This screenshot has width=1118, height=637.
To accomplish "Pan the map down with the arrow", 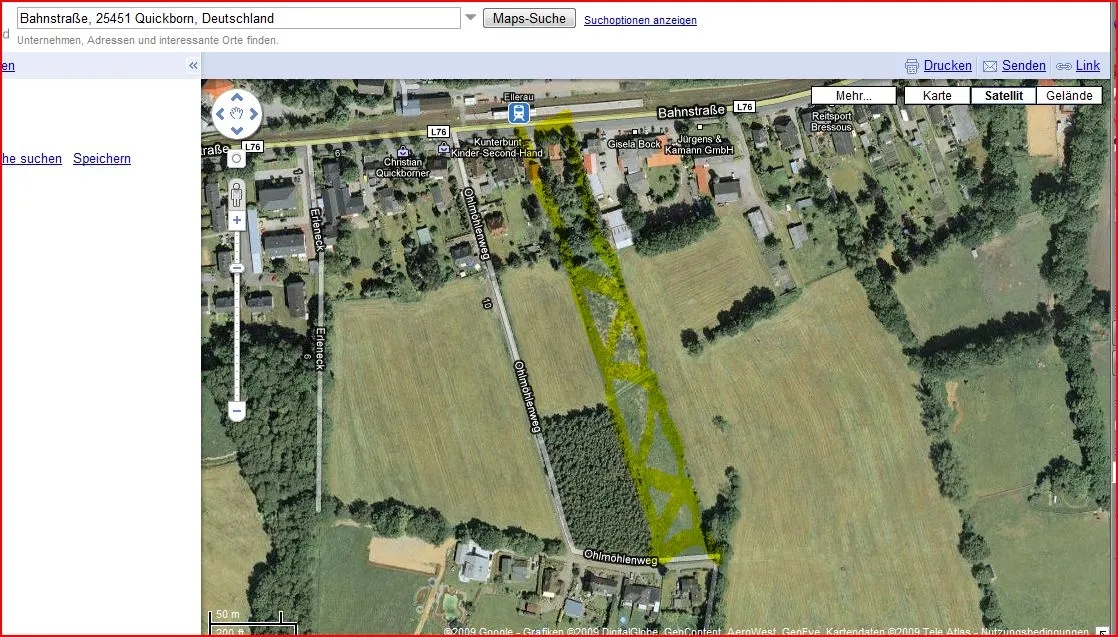I will coord(237,130).
